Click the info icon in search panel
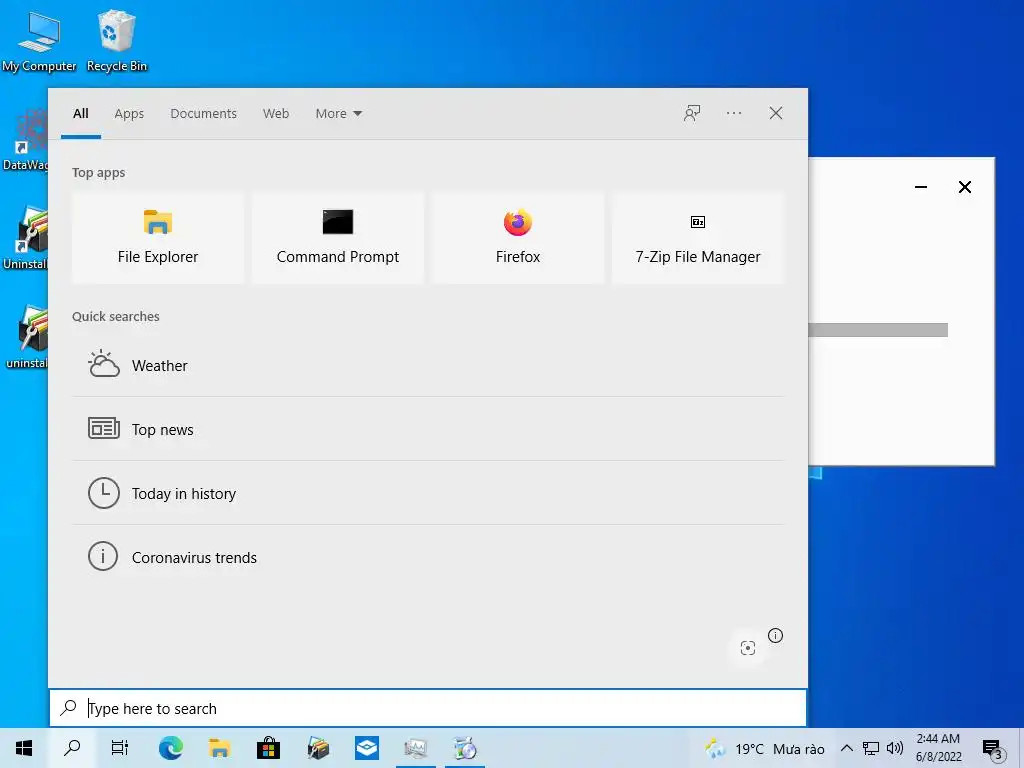 tap(775, 635)
